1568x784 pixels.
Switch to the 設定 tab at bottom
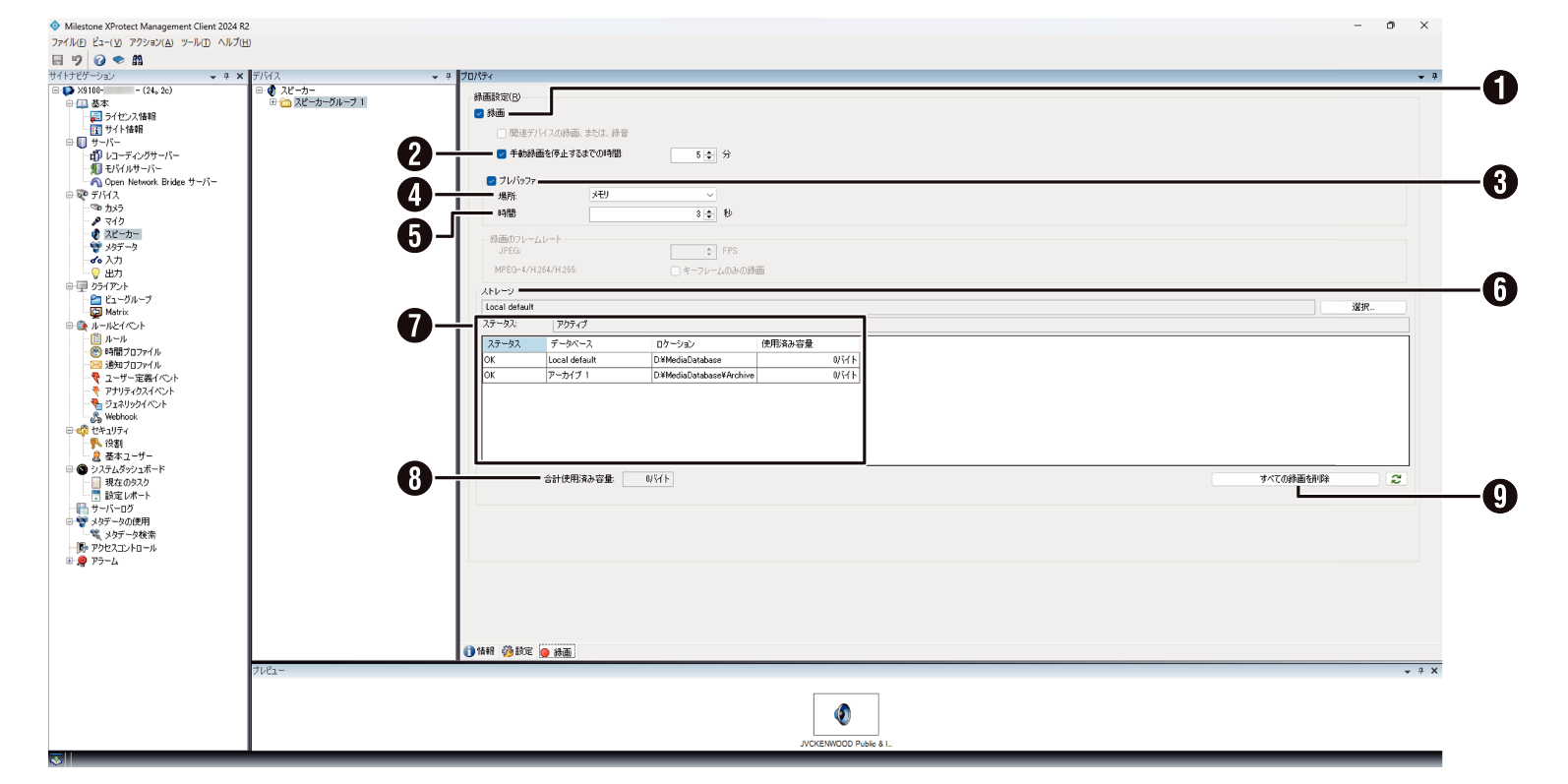(x=518, y=651)
